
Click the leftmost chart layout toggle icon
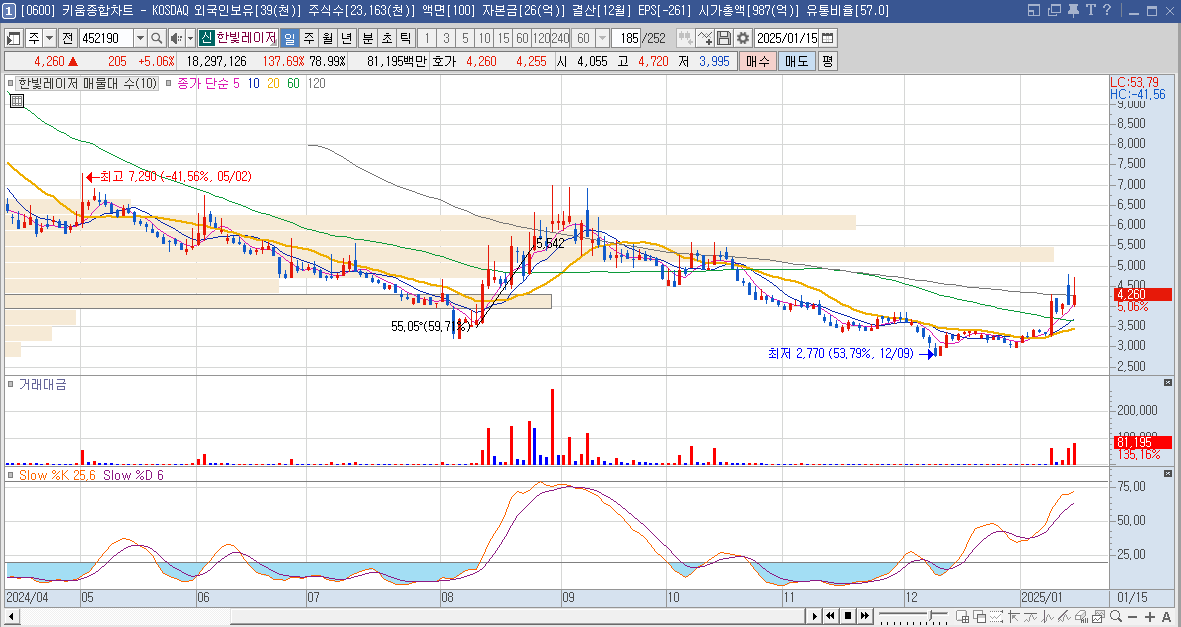coord(14,38)
